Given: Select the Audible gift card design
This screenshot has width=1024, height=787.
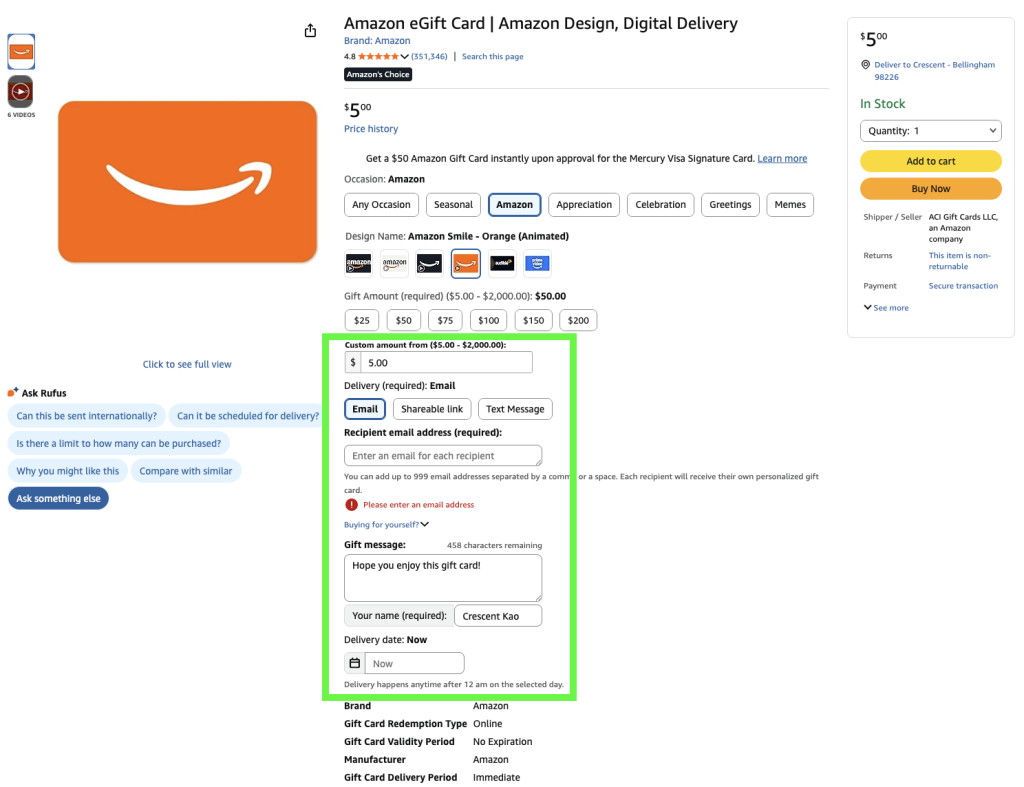Looking at the screenshot, I should pos(501,263).
